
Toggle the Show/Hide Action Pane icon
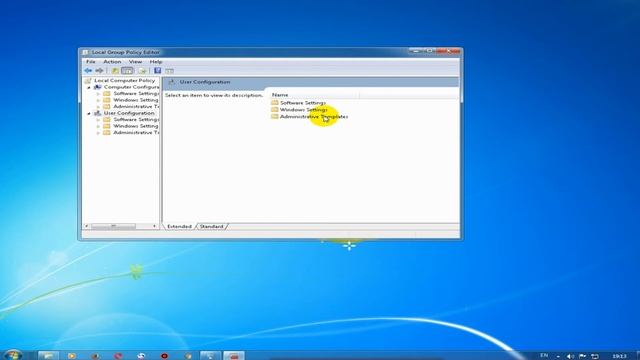coord(169,71)
